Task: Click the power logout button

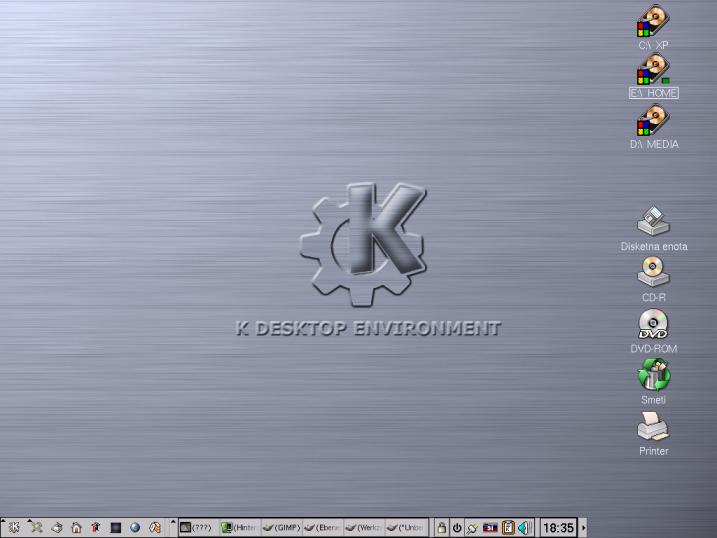Action: click(457, 528)
